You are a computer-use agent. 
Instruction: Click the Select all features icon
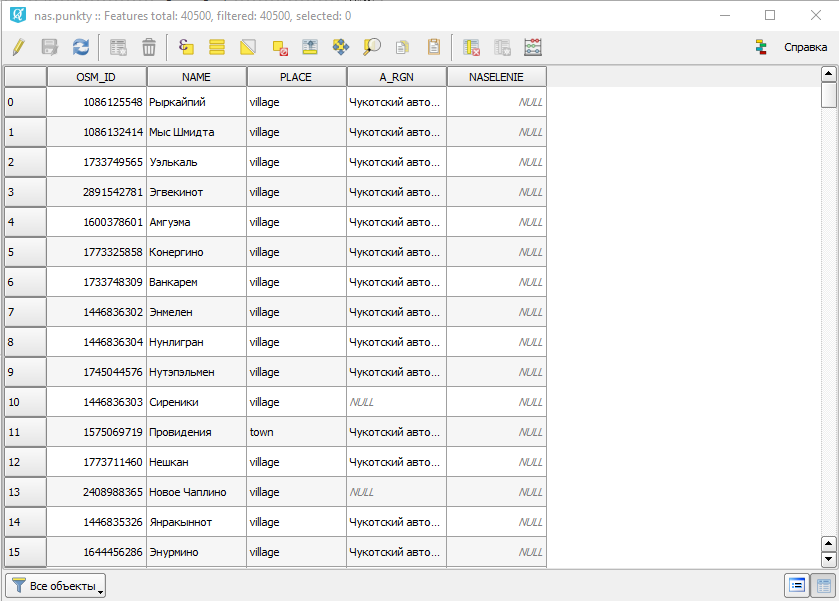pos(217,47)
